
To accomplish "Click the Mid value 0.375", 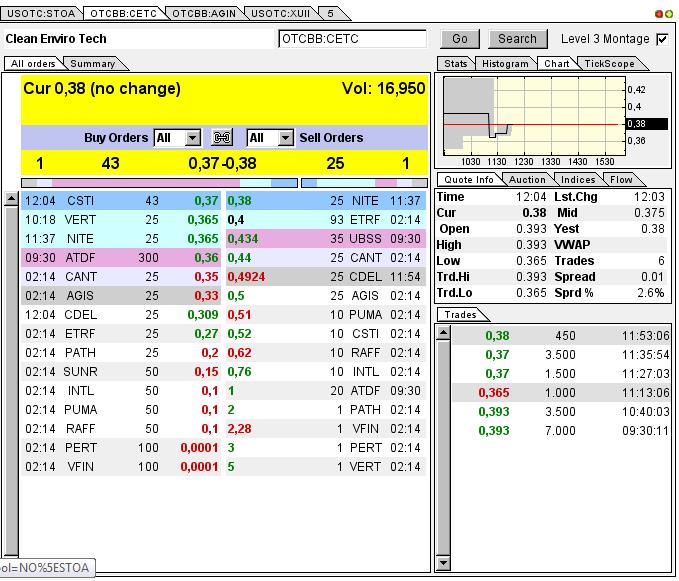I will 649,213.
